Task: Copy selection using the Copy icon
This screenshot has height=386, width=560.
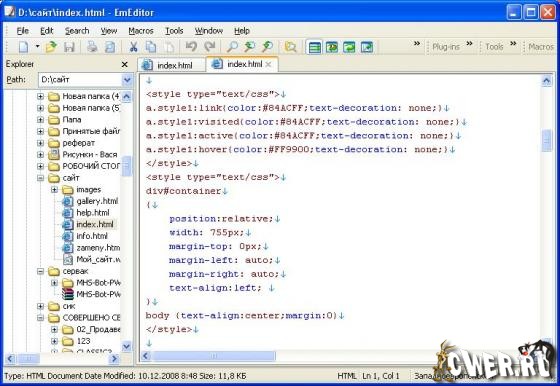Action: pyautogui.click(x=151, y=47)
